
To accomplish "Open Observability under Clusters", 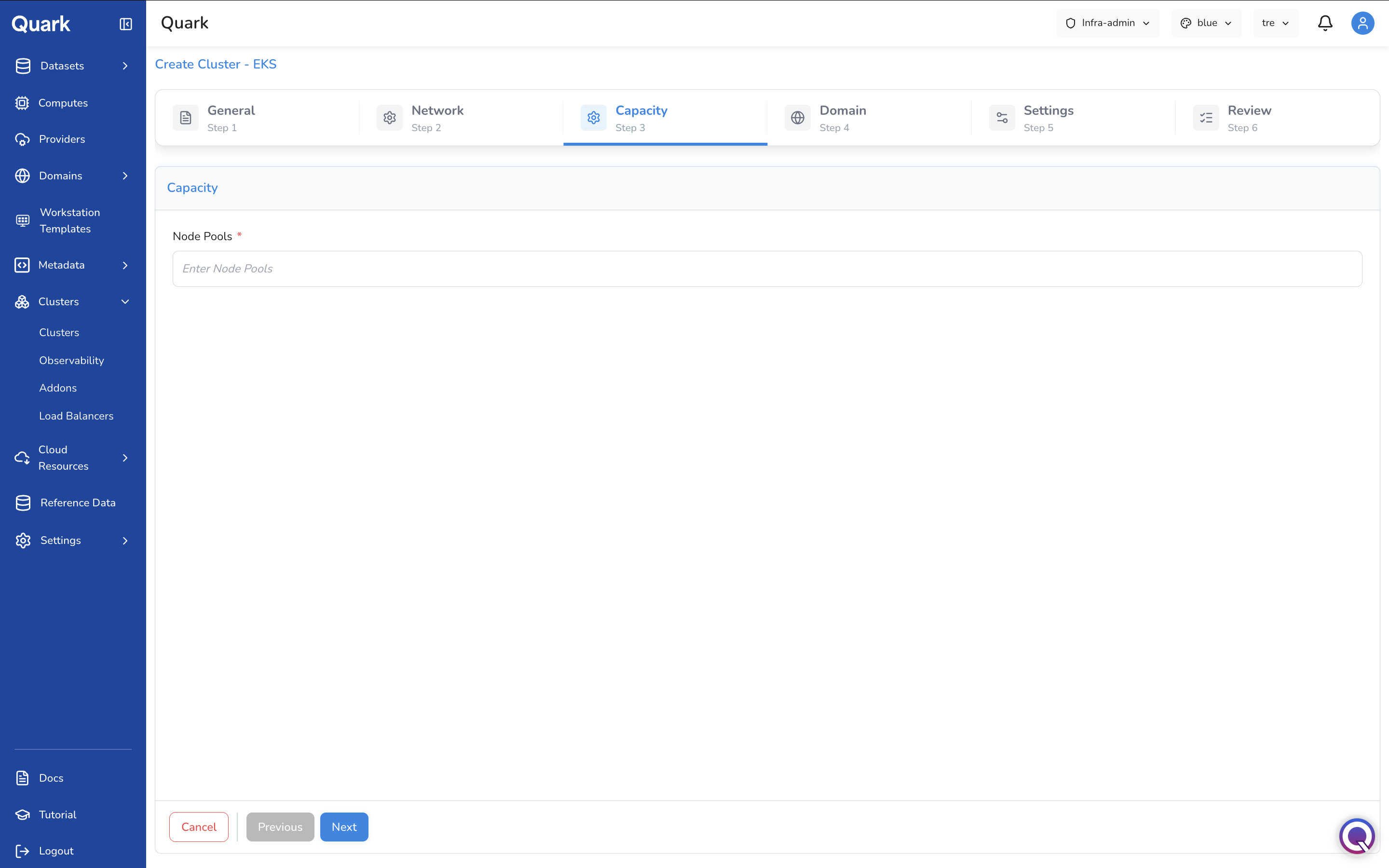I will pyautogui.click(x=72, y=361).
